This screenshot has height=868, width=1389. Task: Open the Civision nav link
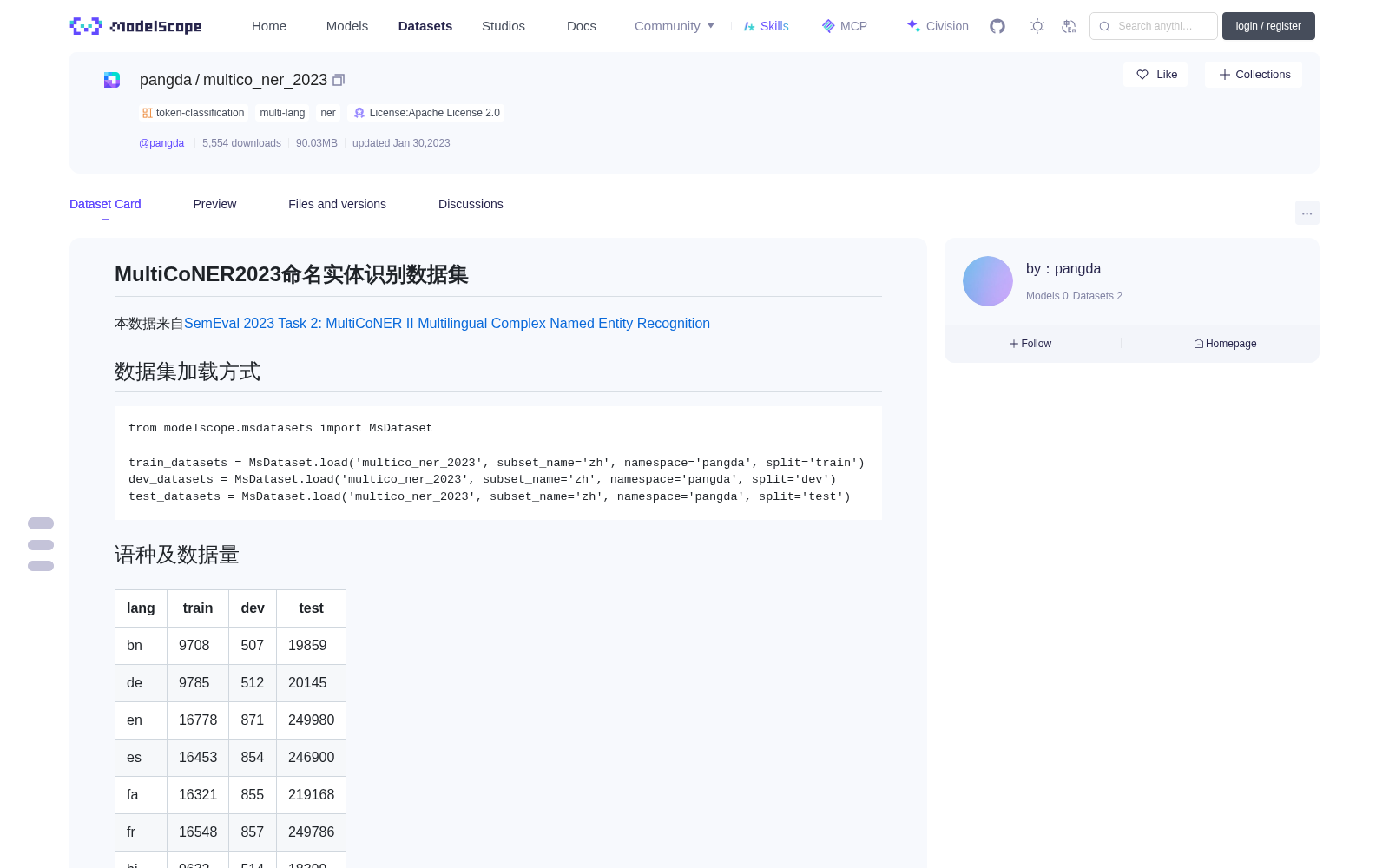click(x=938, y=26)
